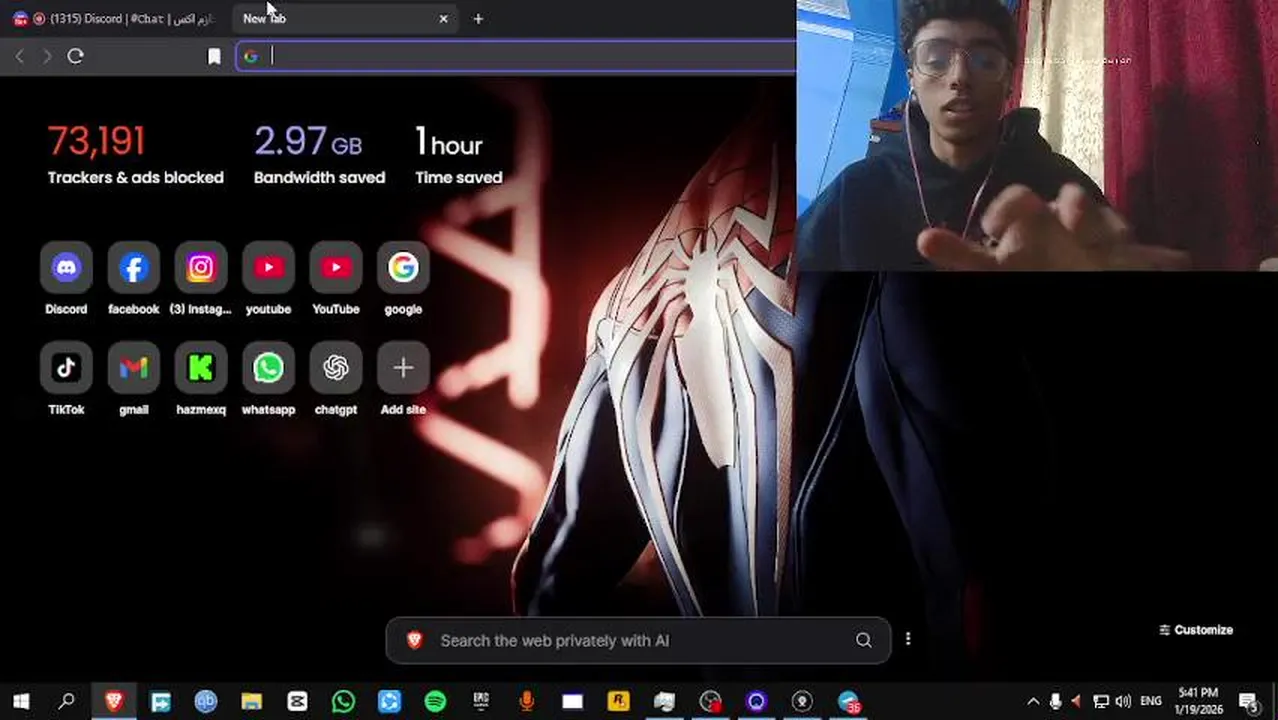Open the volume control in system tray
Viewport: 1278px width, 720px height.
[x=1124, y=702]
